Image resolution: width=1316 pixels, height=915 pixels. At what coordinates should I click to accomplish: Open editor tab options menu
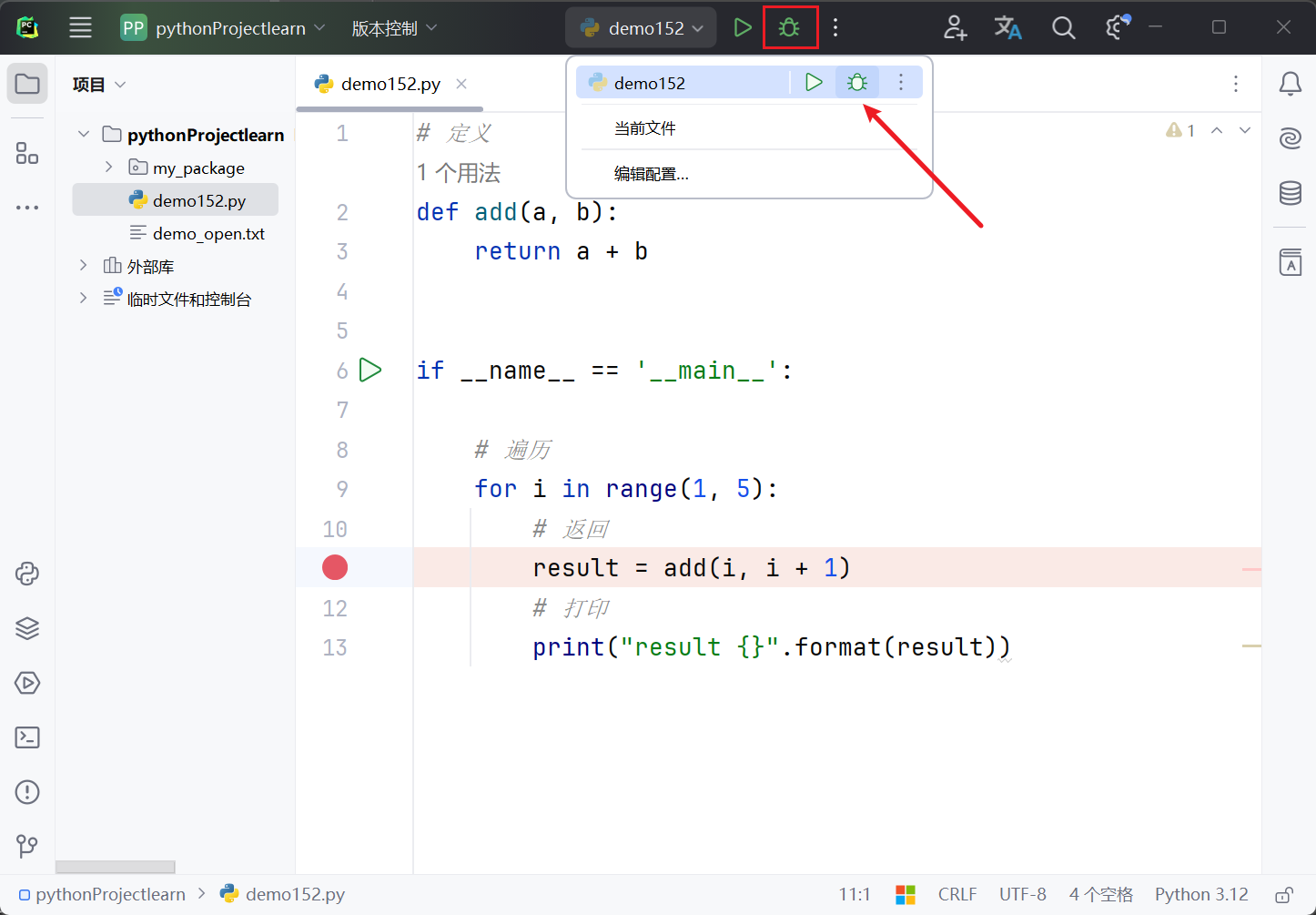pos(1235,84)
